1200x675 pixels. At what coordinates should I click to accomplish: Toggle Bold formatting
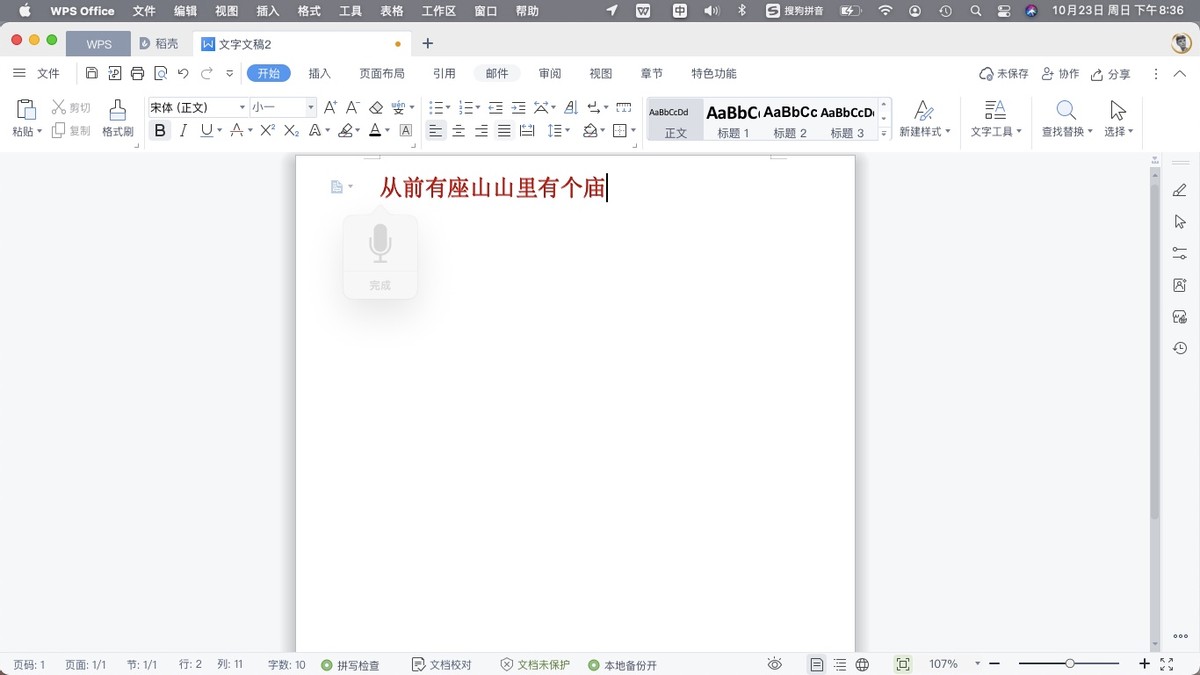[160, 131]
